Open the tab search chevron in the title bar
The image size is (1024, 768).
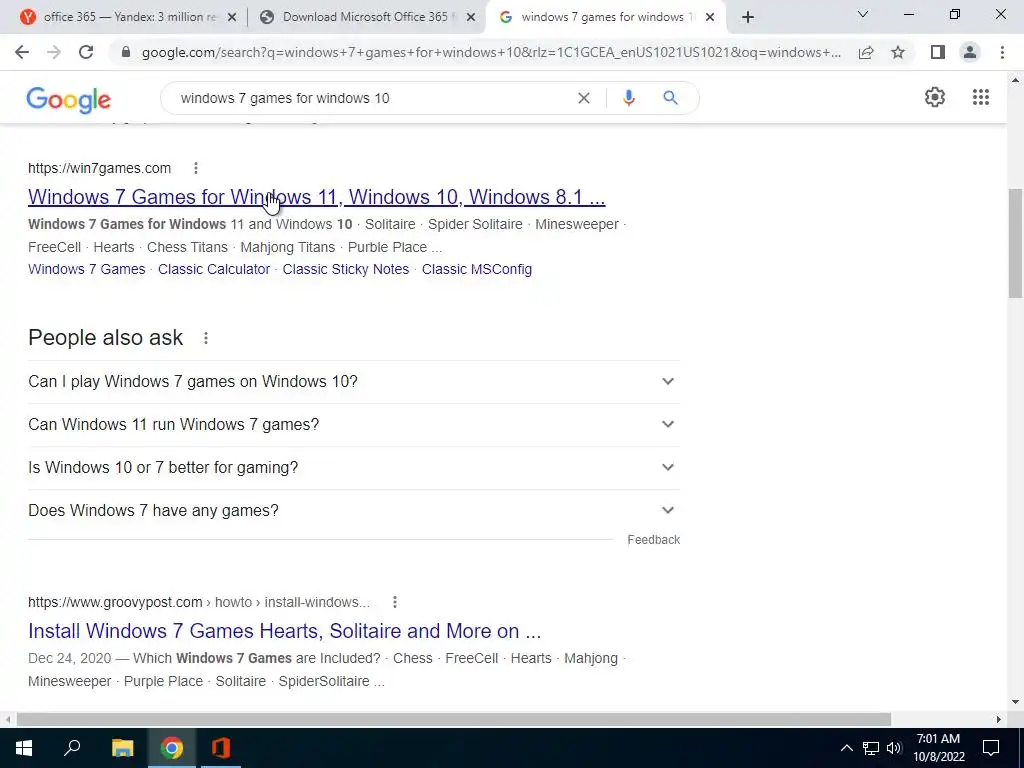pos(863,14)
